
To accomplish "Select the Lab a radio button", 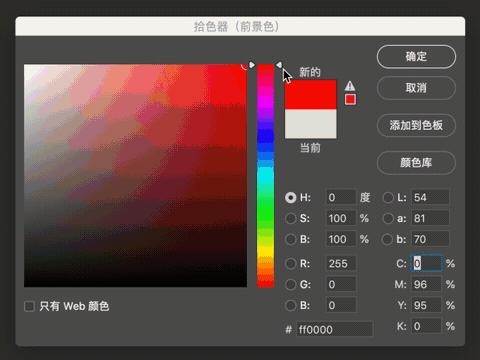I will (388, 218).
